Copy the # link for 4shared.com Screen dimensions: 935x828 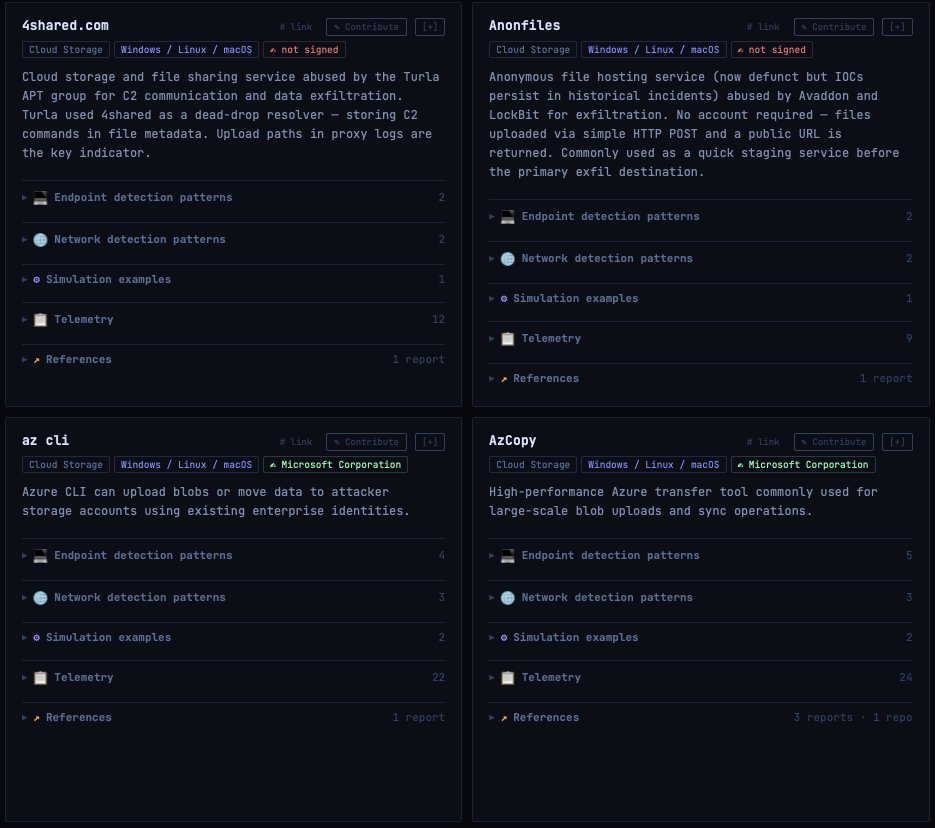(296, 27)
